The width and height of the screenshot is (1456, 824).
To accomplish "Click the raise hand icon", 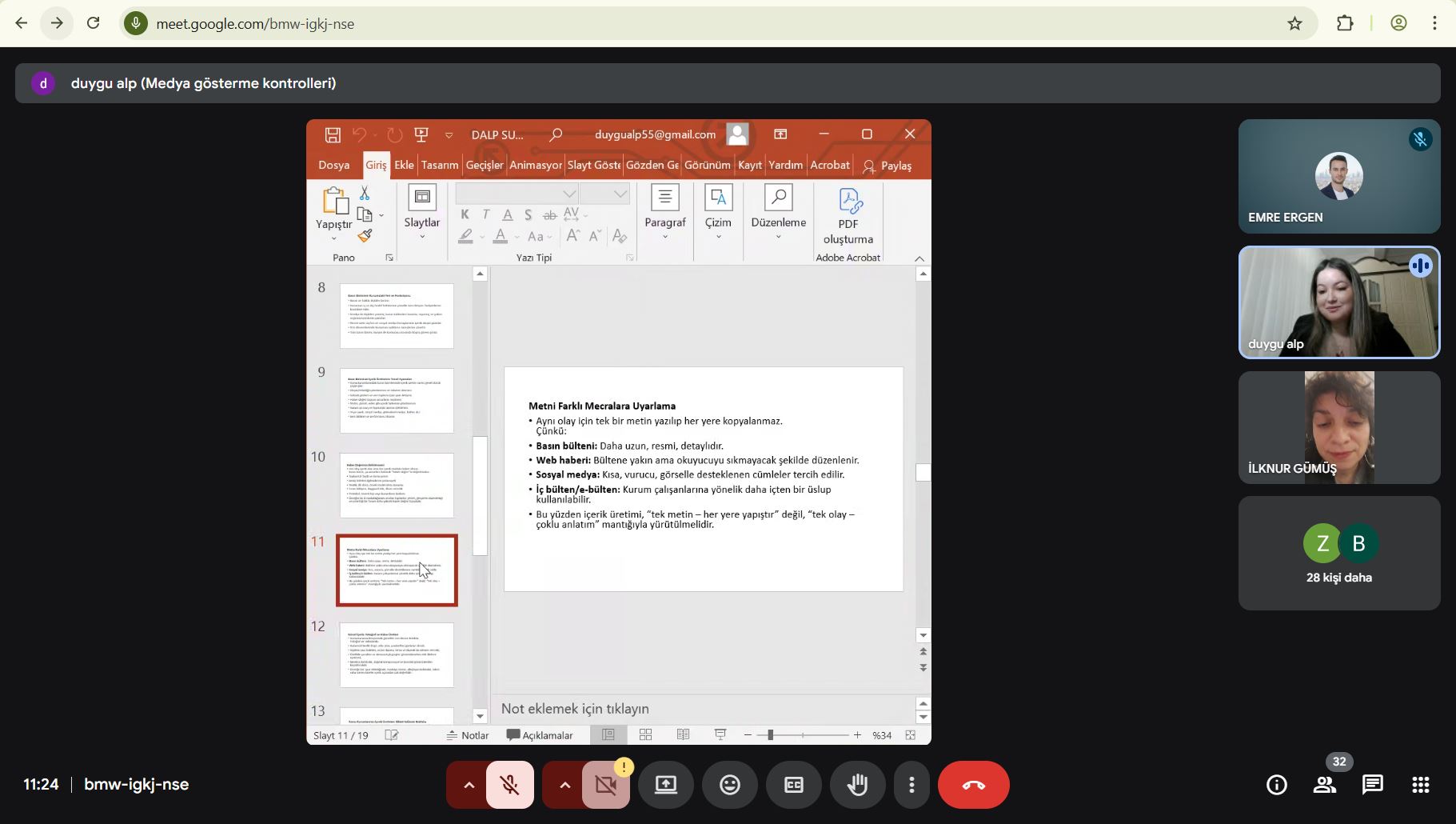I will (857, 785).
